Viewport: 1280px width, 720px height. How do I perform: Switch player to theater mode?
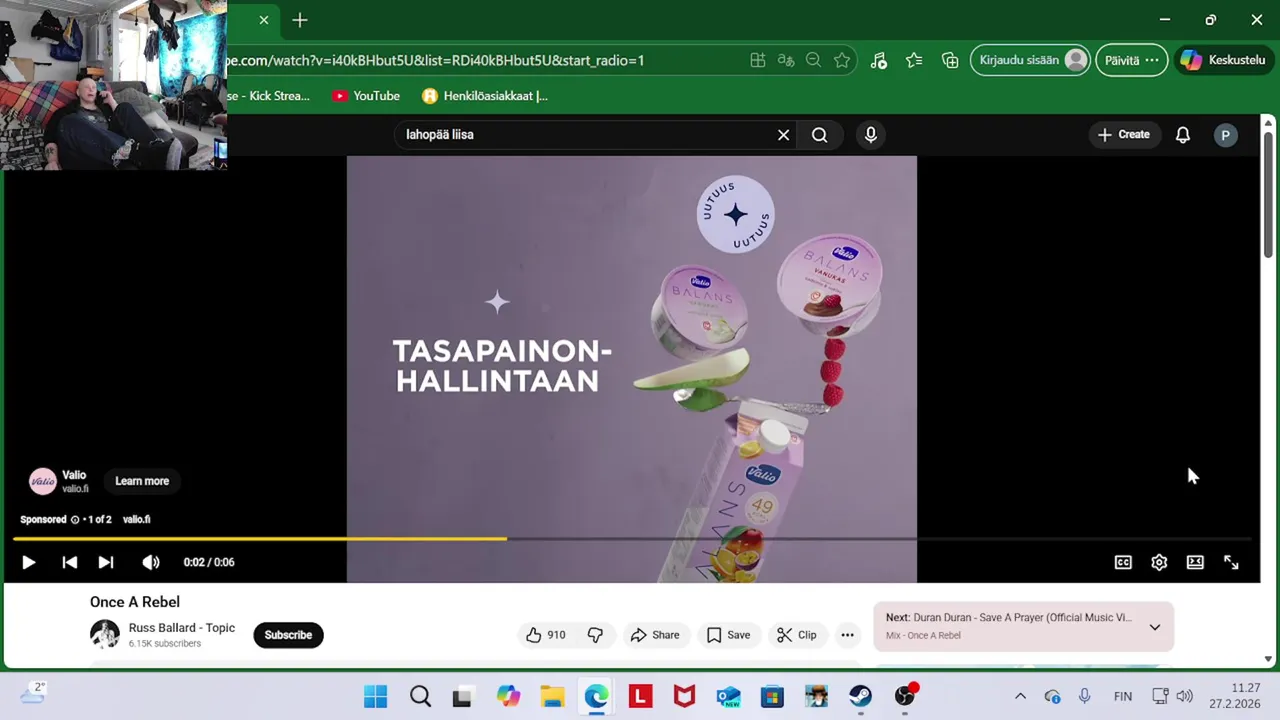(1195, 562)
